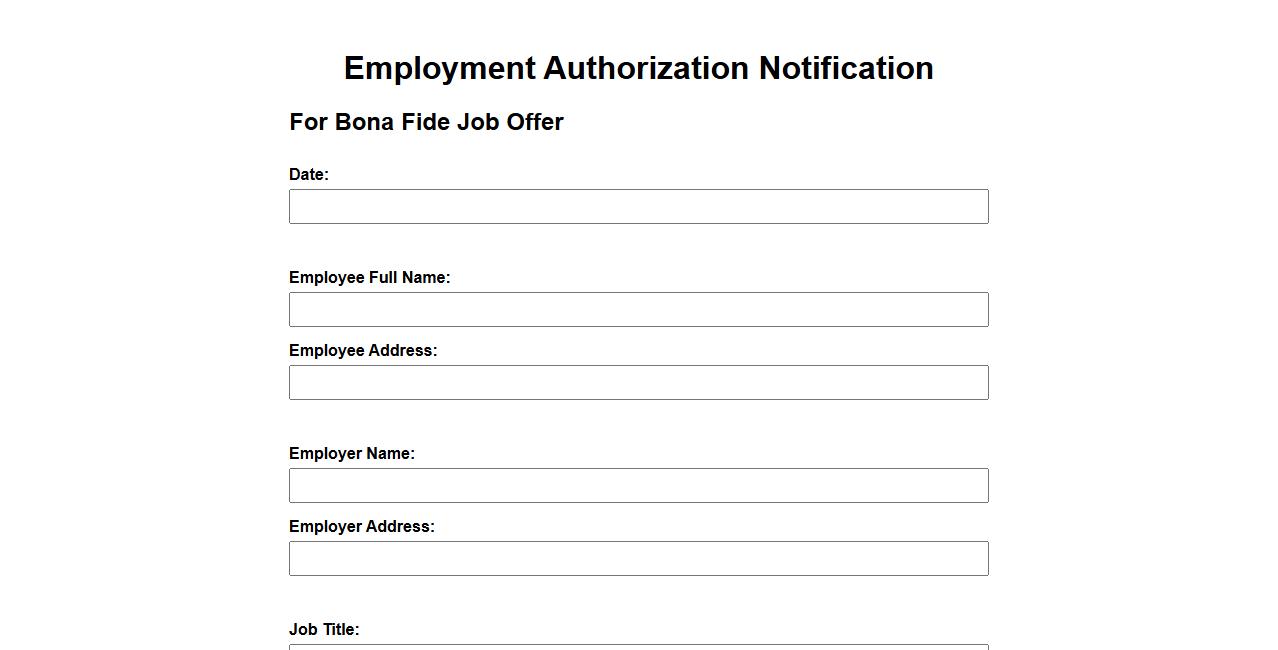Click the "Employer Address:" label text

click(361, 527)
